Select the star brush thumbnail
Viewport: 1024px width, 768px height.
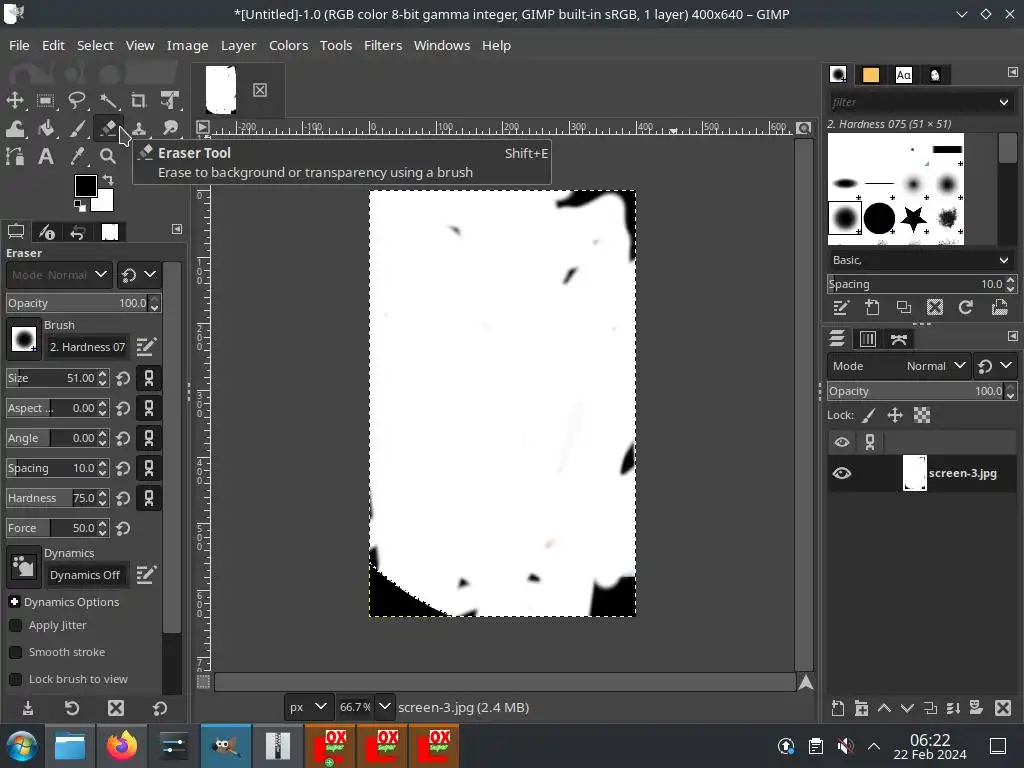[914, 218]
